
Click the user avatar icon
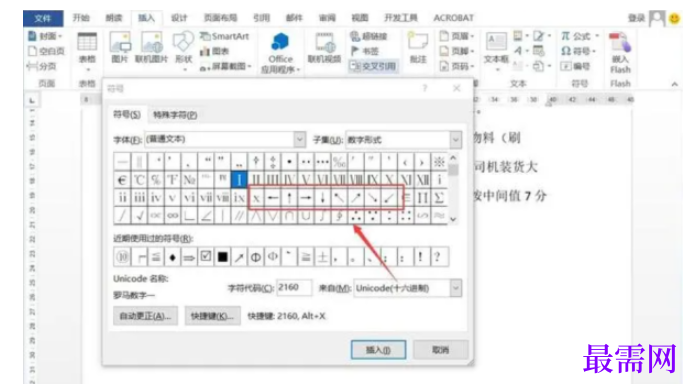pos(656,19)
